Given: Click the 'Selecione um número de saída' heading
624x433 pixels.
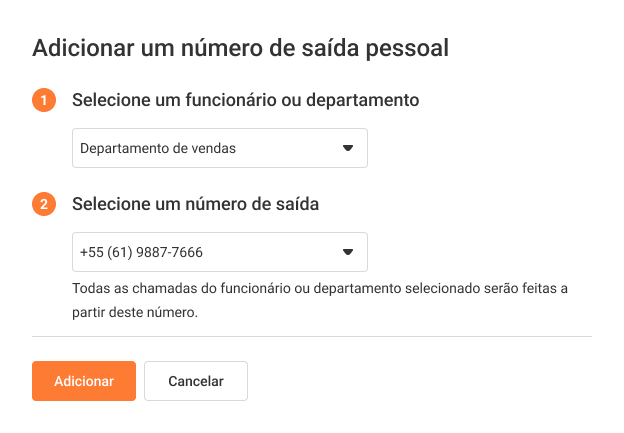Looking at the screenshot, I should [195, 204].
